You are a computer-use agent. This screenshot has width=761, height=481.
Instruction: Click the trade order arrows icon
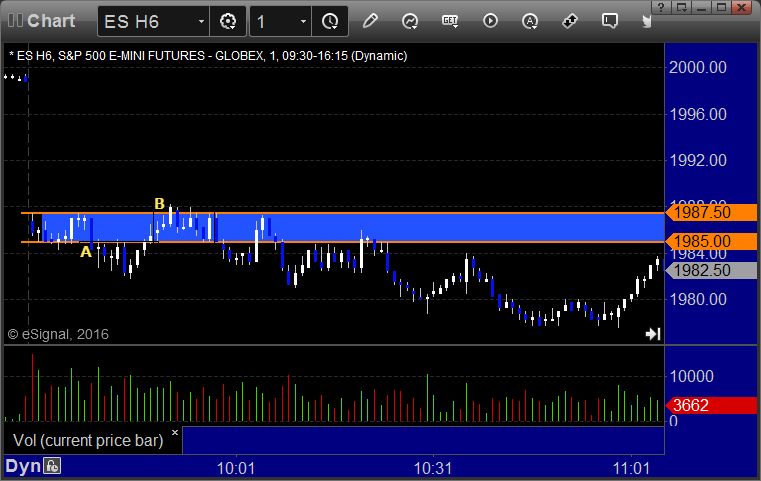(x=569, y=21)
